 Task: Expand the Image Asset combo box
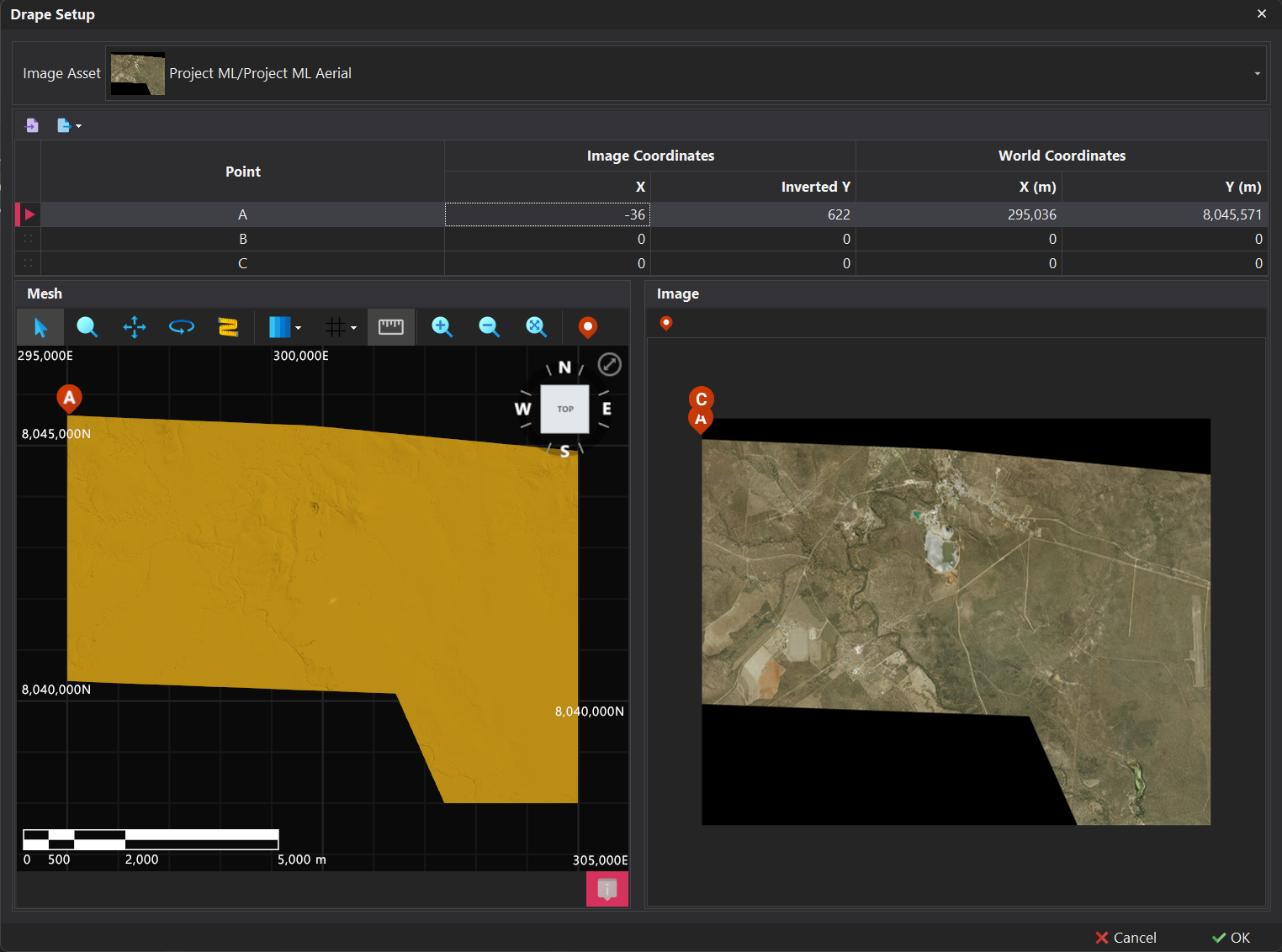pyautogui.click(x=1258, y=73)
